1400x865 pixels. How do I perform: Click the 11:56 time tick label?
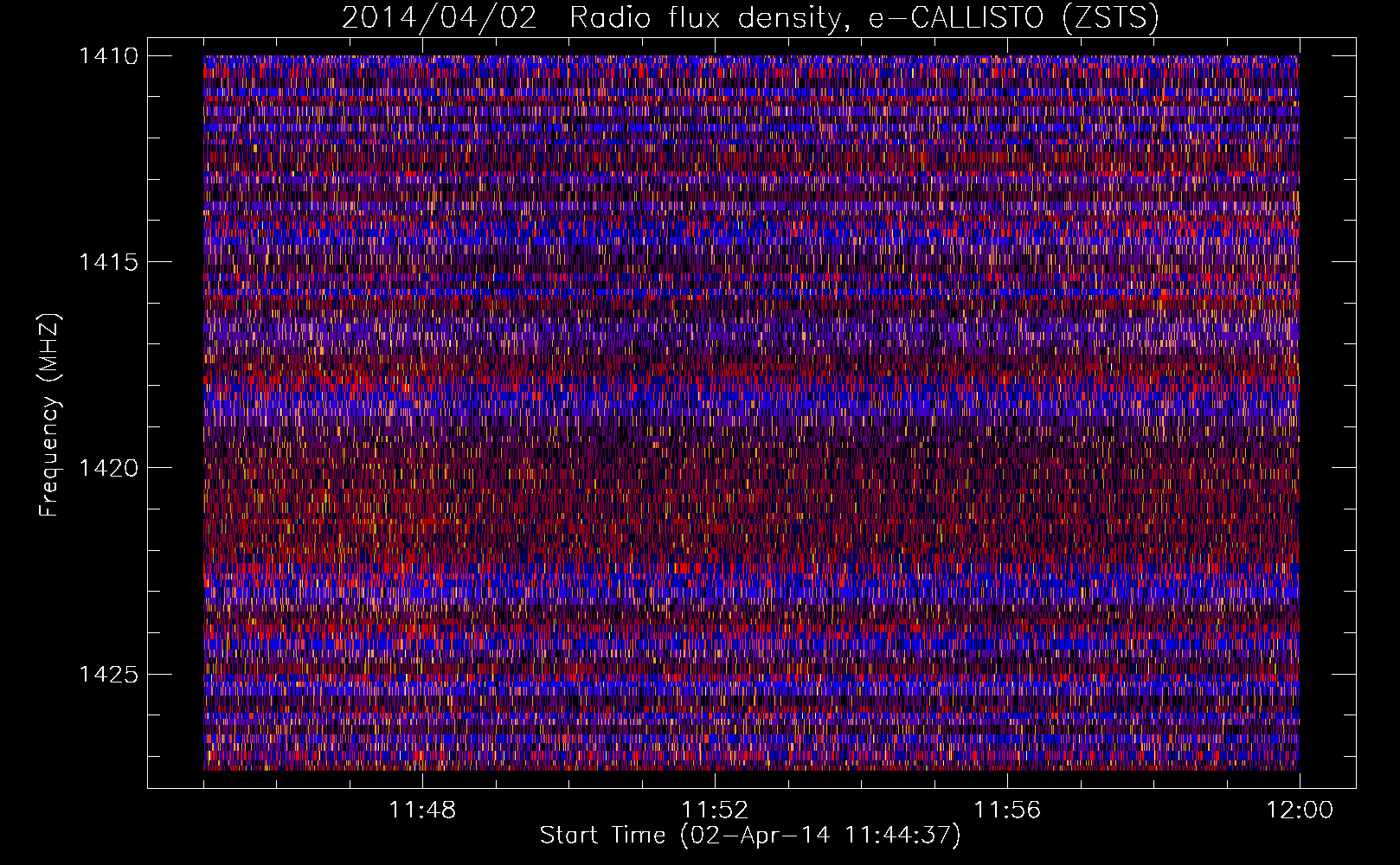1007,811
